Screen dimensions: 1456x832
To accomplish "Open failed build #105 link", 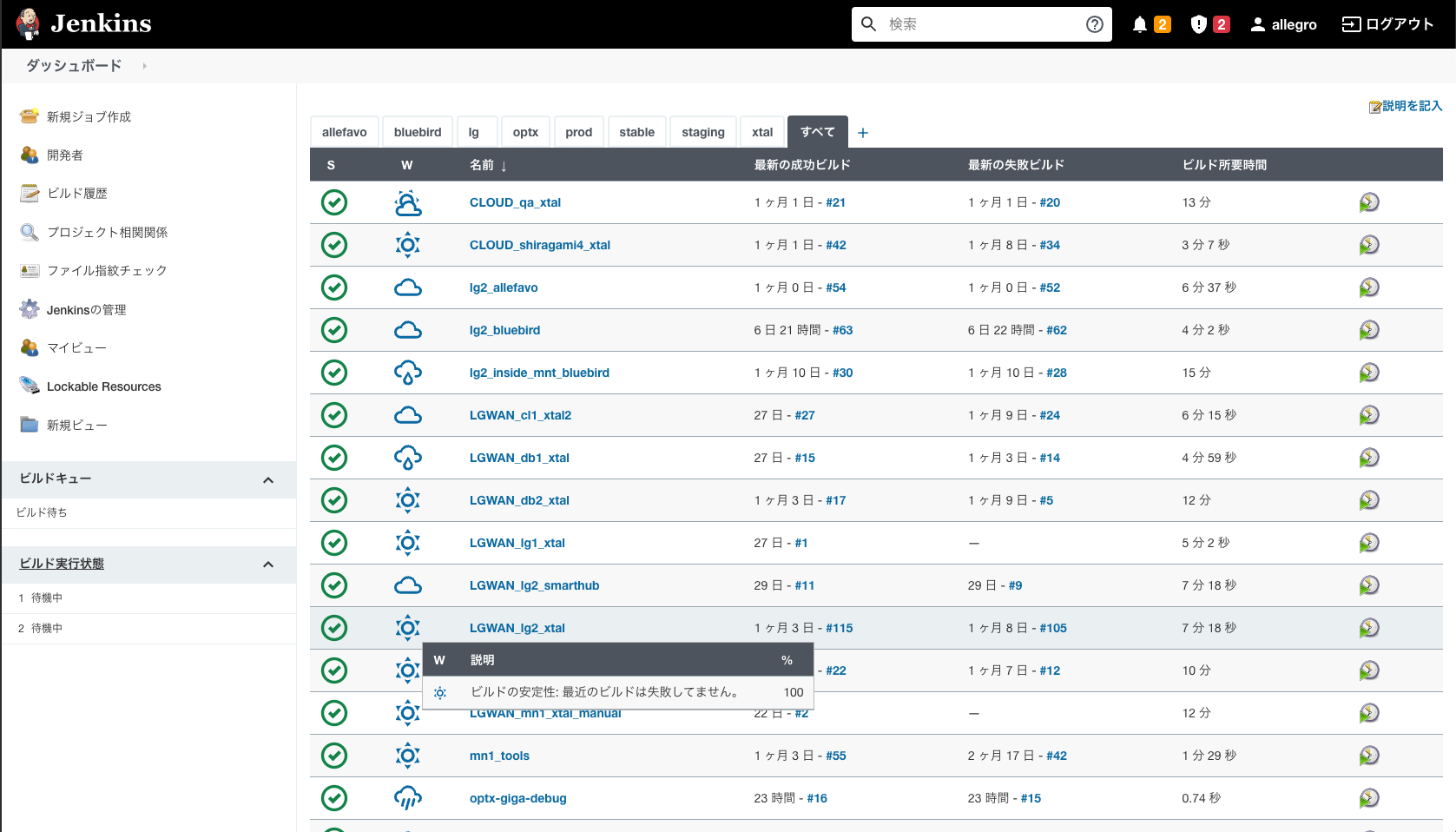I will pos(1054,628).
